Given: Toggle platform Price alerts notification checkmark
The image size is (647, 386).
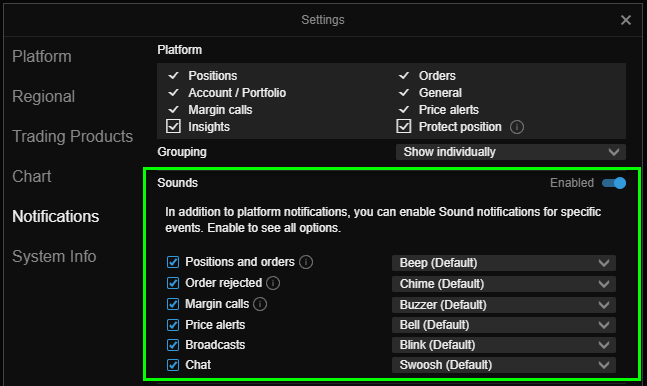Looking at the screenshot, I should 404,109.
